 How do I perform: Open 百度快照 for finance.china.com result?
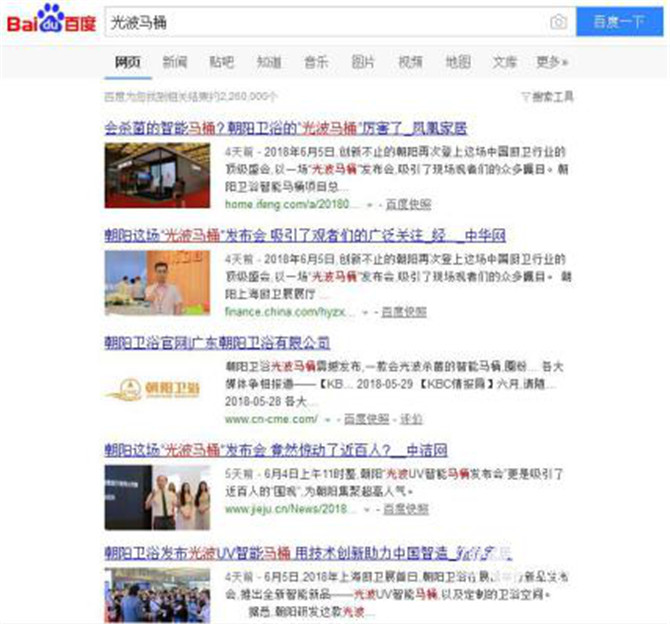point(404,312)
